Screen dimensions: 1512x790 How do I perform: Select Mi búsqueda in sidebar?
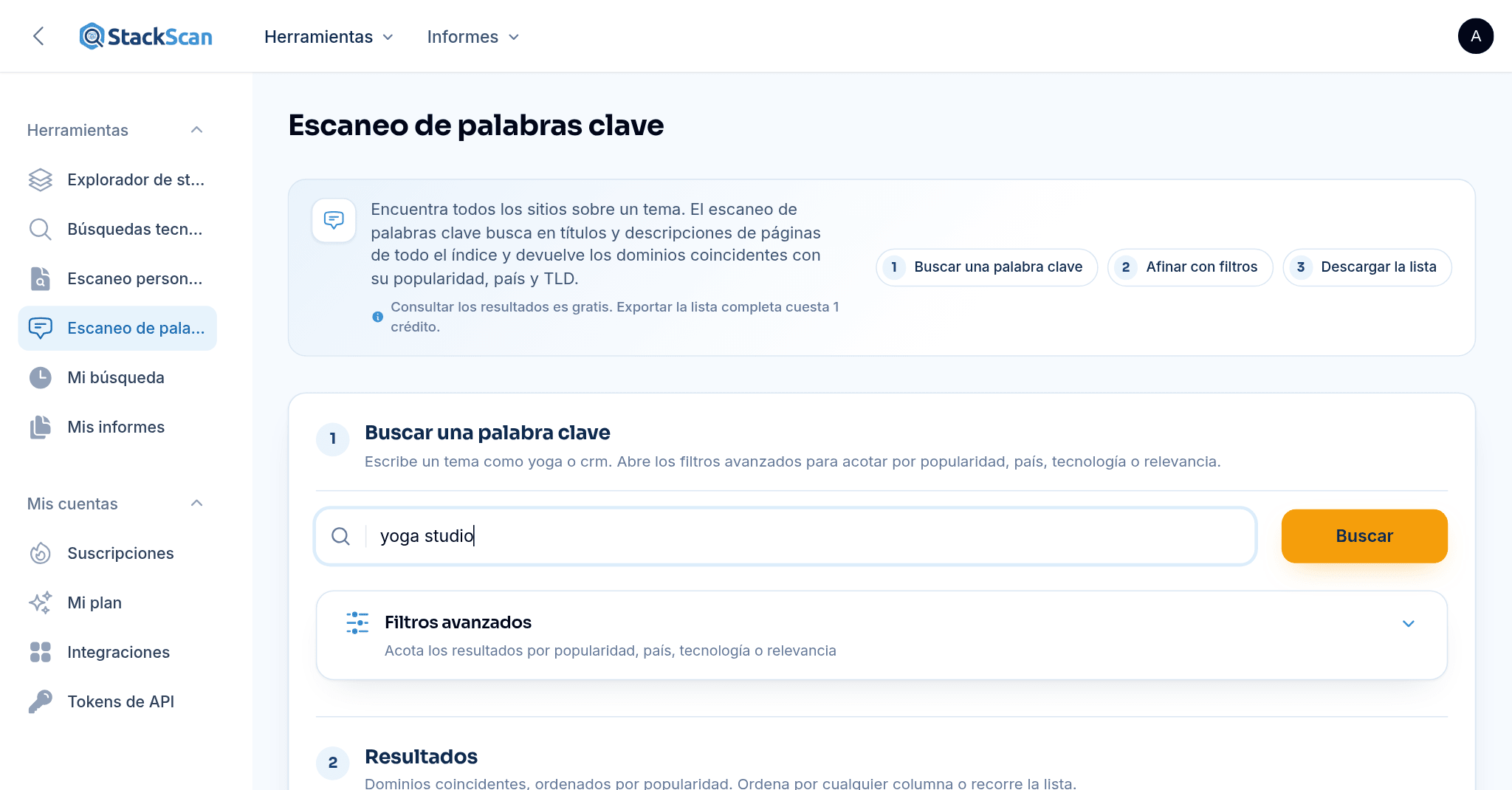pyautogui.click(x=117, y=377)
